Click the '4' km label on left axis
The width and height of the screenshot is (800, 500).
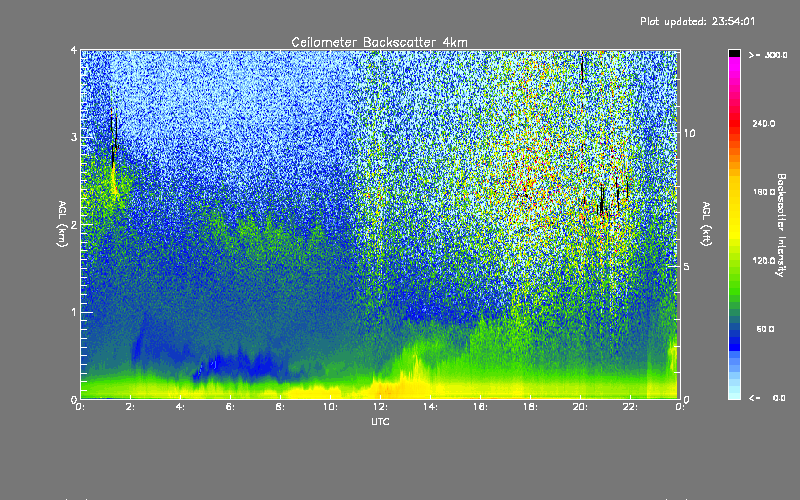pyautogui.click(x=74, y=51)
